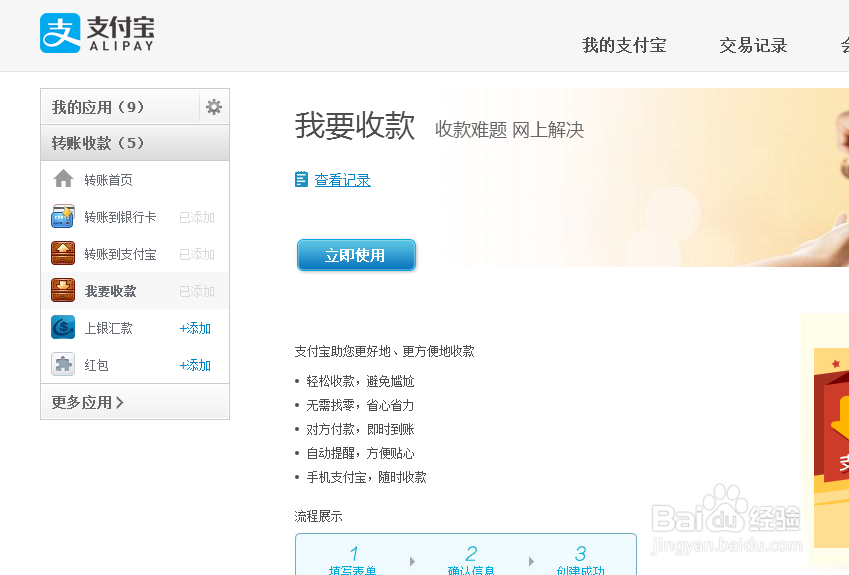Click the 红包 puzzle piece icon
The width and height of the screenshot is (849, 575).
pos(63,364)
